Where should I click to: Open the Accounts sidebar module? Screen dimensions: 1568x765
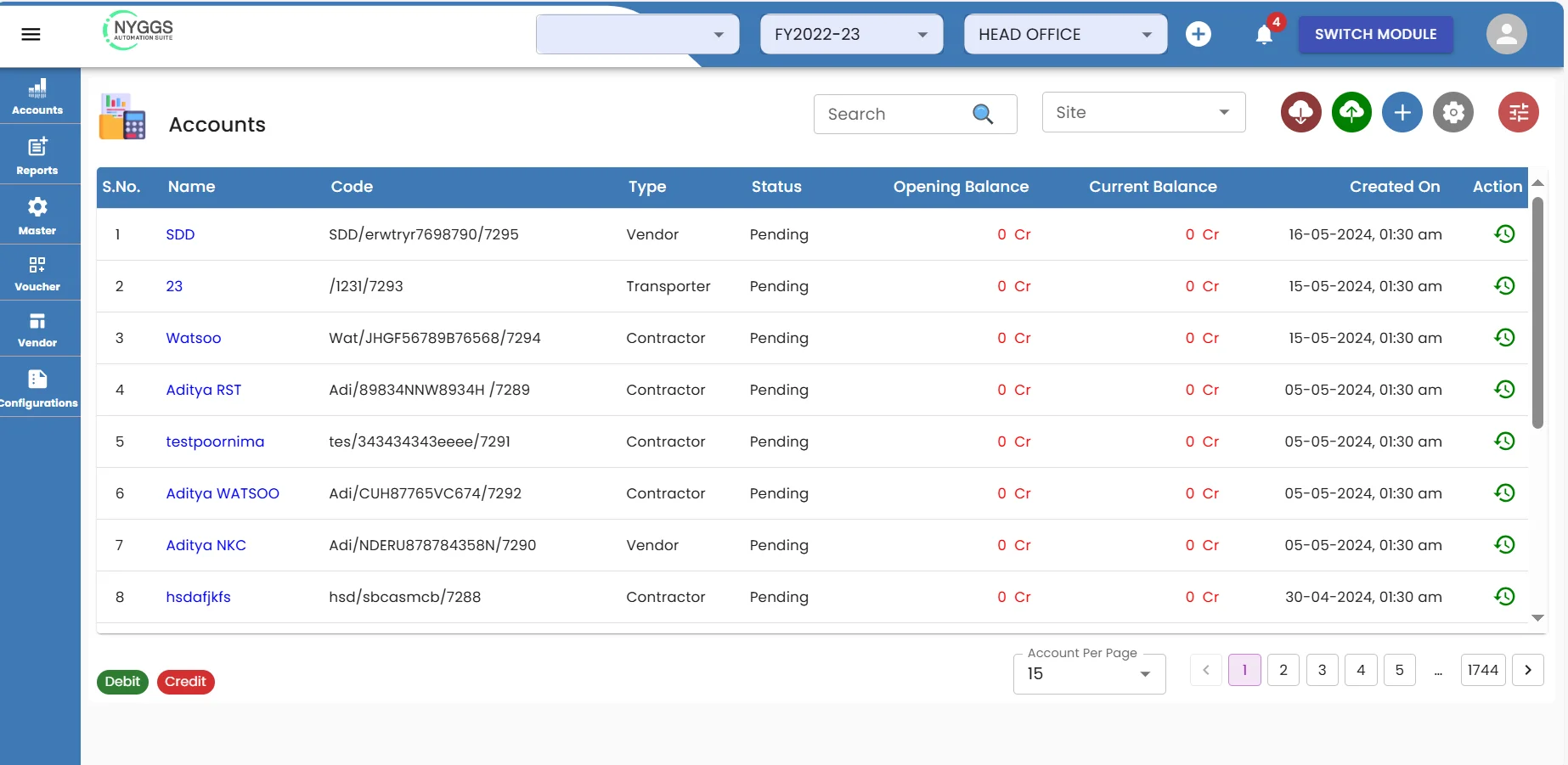pyautogui.click(x=37, y=97)
